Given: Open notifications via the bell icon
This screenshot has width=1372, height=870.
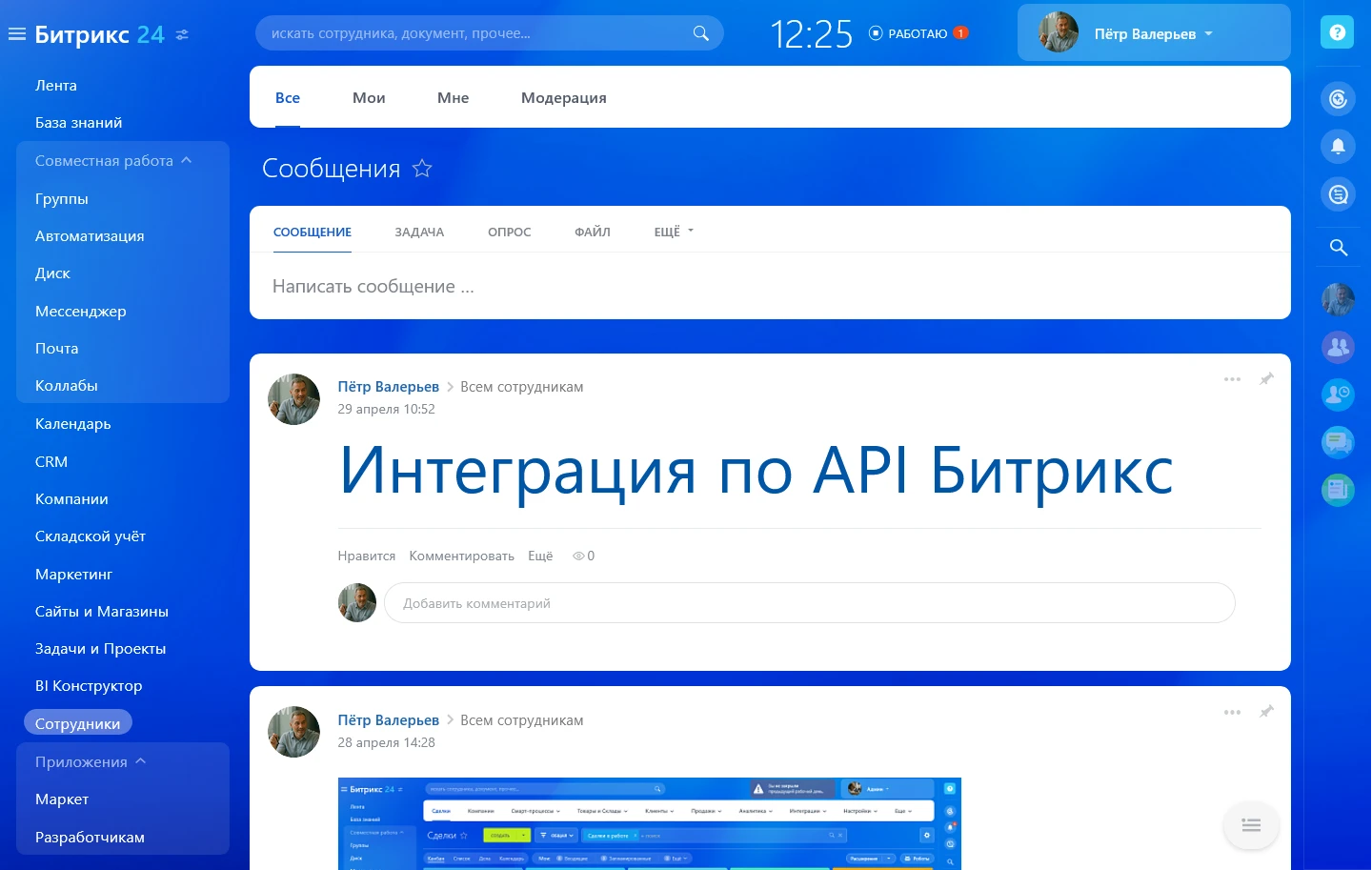Looking at the screenshot, I should tap(1337, 147).
